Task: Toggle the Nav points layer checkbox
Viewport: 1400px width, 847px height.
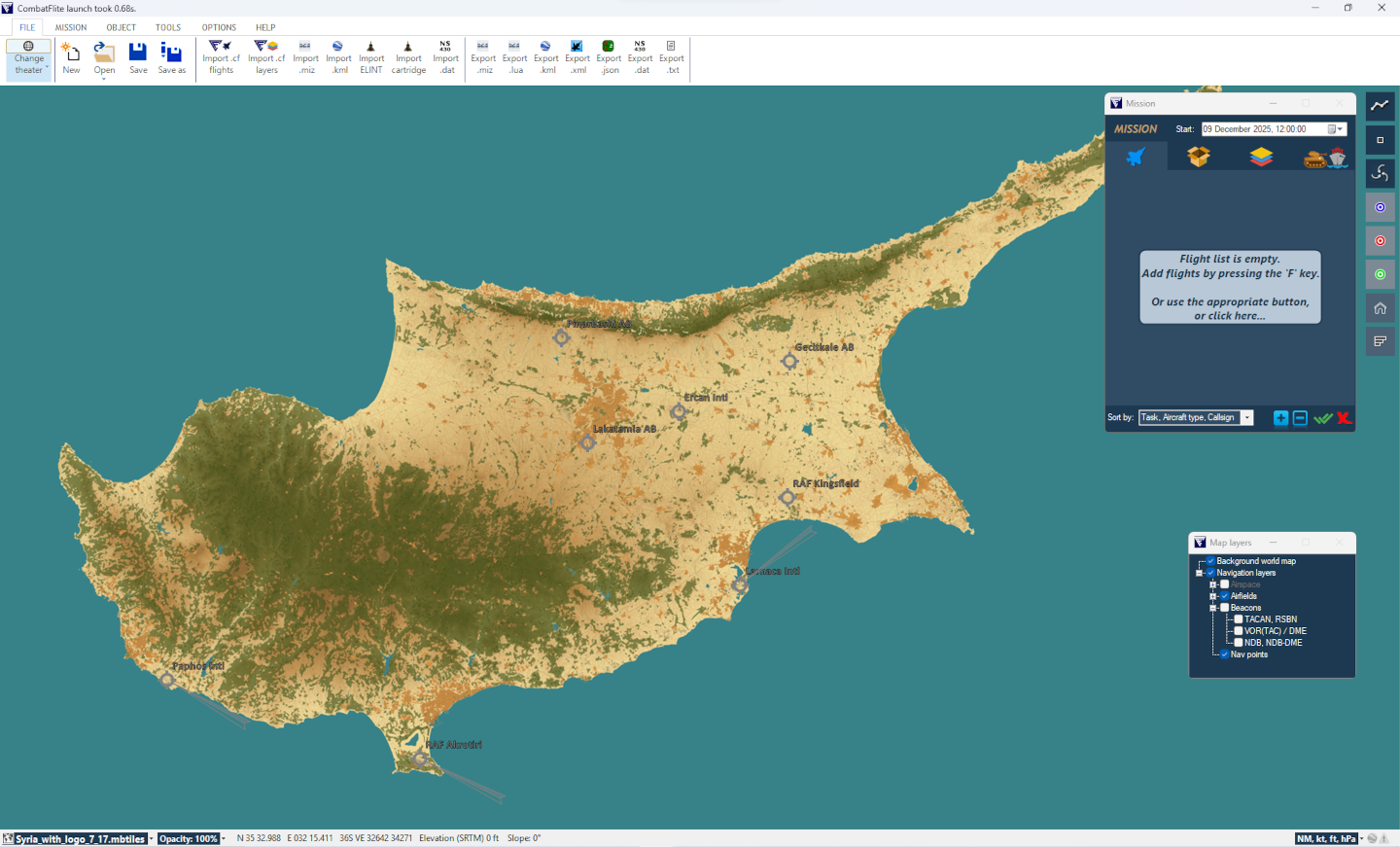Action: coord(1225,654)
